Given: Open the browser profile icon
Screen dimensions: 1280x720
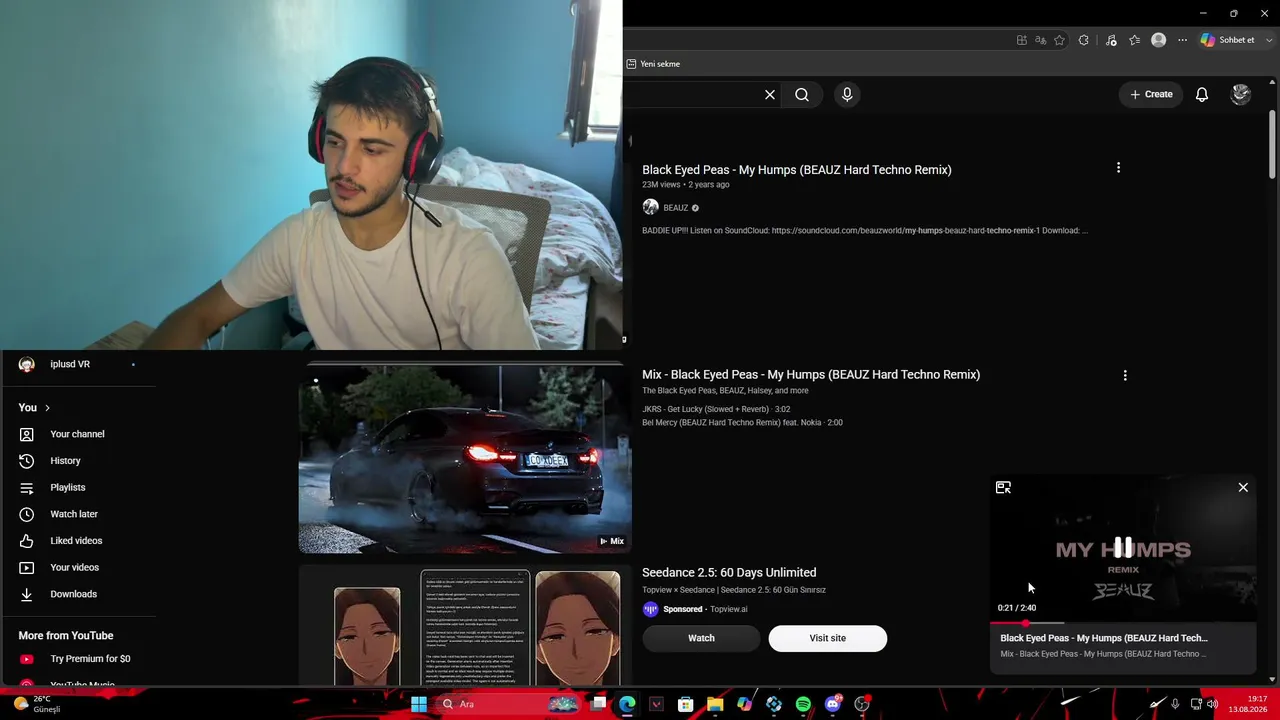Looking at the screenshot, I should 1159,40.
